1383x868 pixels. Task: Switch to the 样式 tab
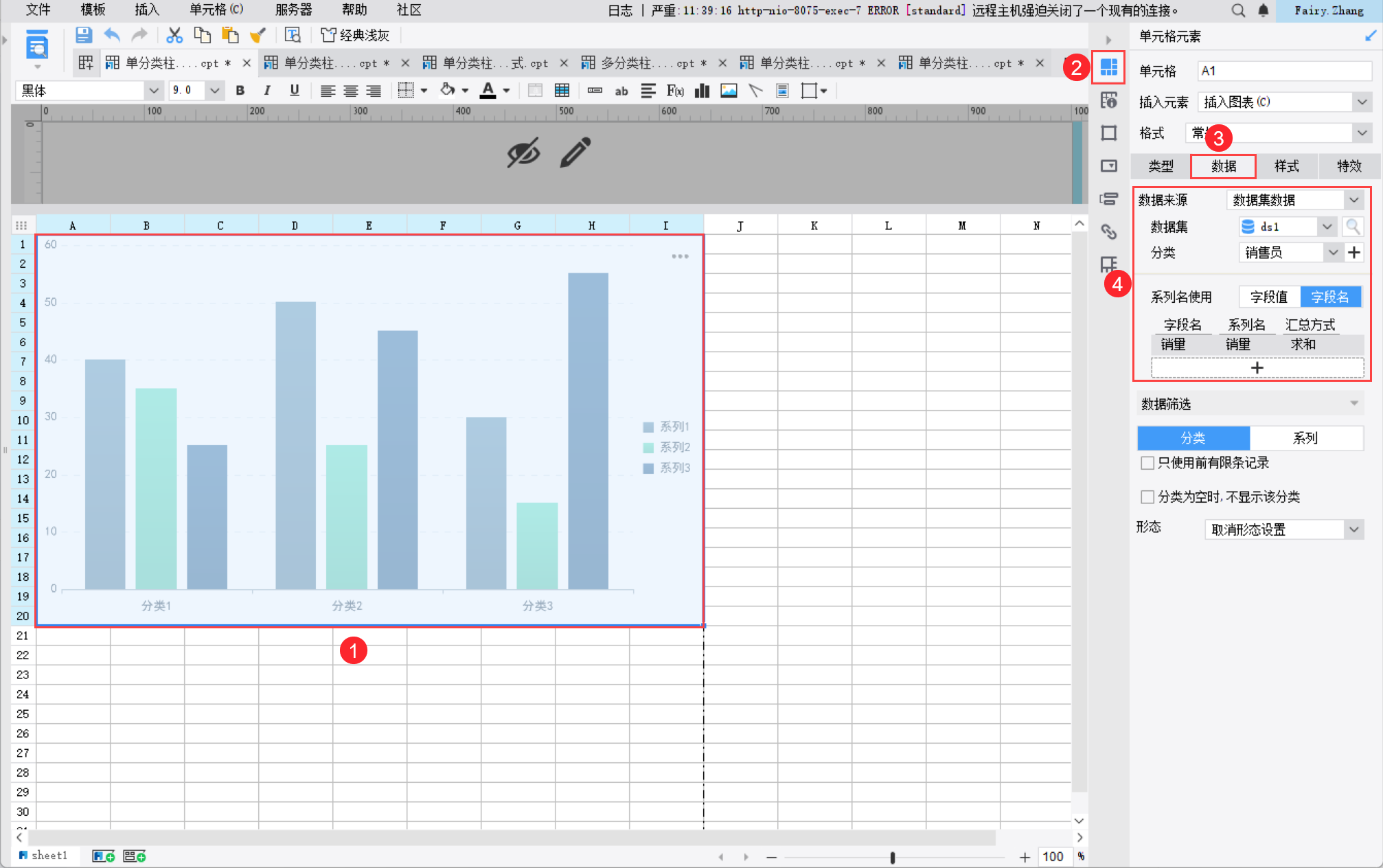point(1286,166)
